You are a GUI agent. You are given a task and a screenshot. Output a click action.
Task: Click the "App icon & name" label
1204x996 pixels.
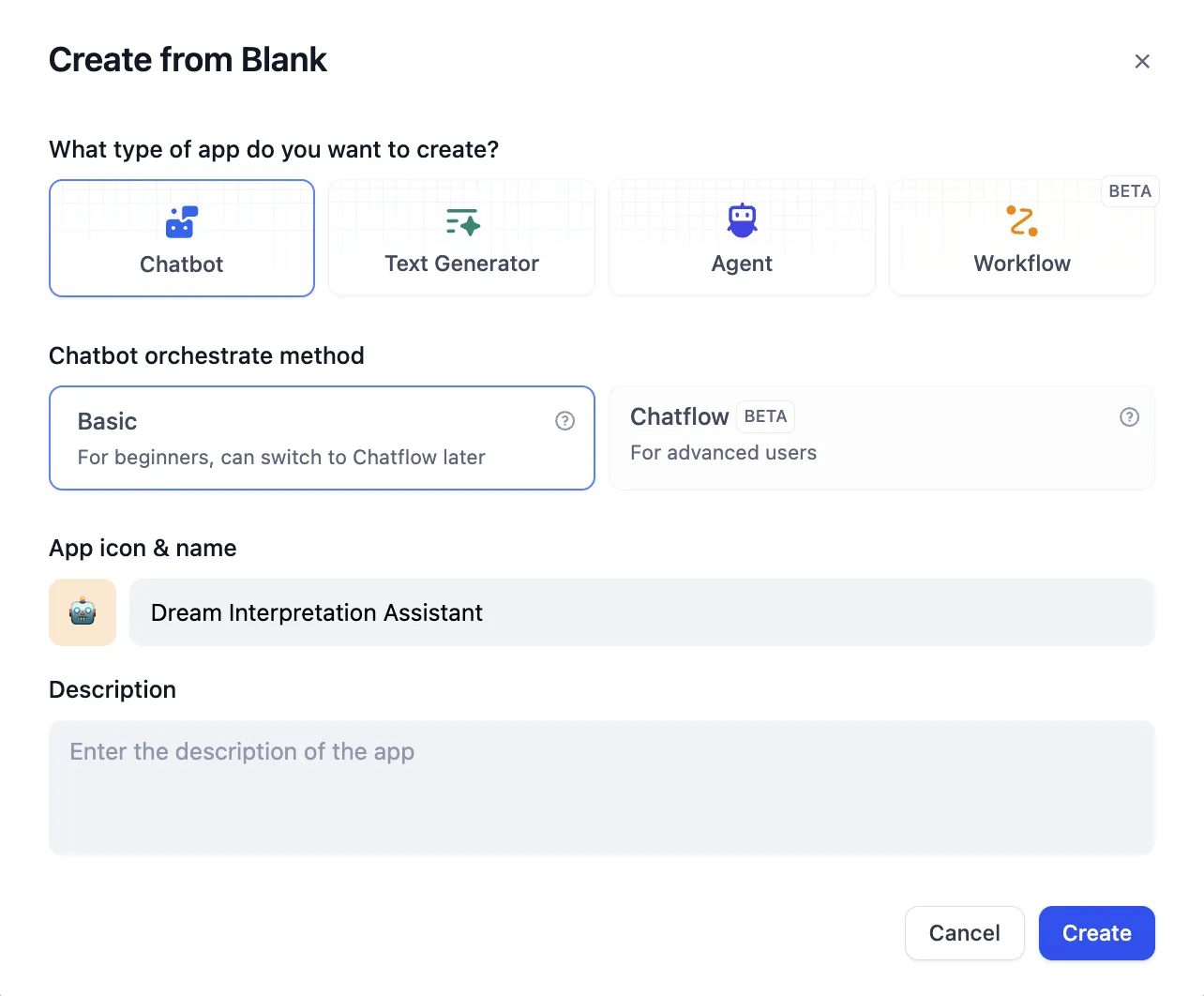click(x=143, y=548)
